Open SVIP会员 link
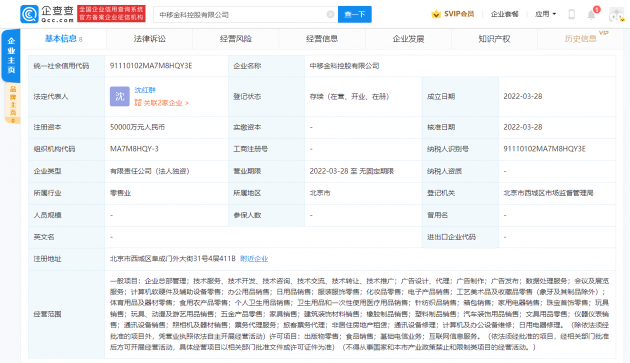The height and width of the screenshot is (363, 630). click(459, 14)
